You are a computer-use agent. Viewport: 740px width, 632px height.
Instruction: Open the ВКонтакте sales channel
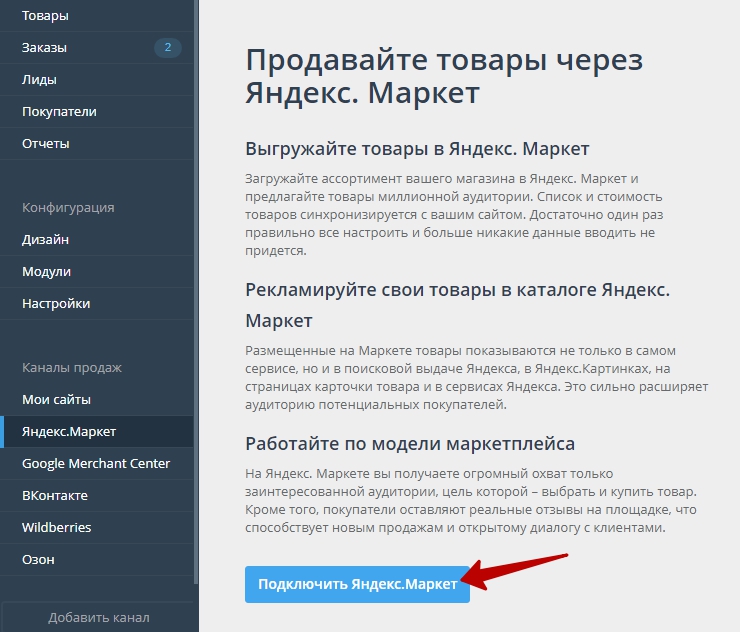click(96, 496)
